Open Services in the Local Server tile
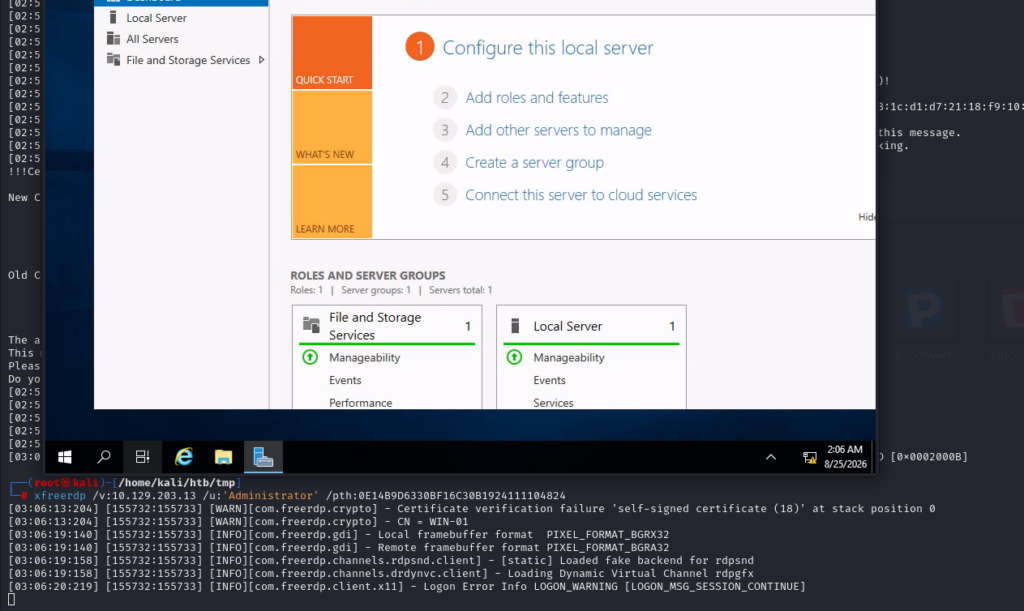Viewport: 1024px width, 611px height. [x=553, y=403]
